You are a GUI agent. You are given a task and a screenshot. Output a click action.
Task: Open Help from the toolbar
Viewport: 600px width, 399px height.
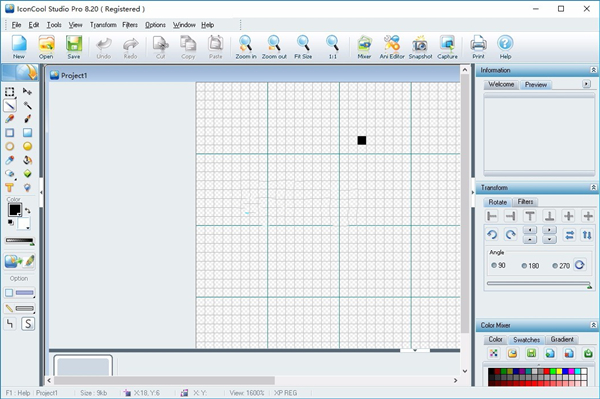[505, 47]
